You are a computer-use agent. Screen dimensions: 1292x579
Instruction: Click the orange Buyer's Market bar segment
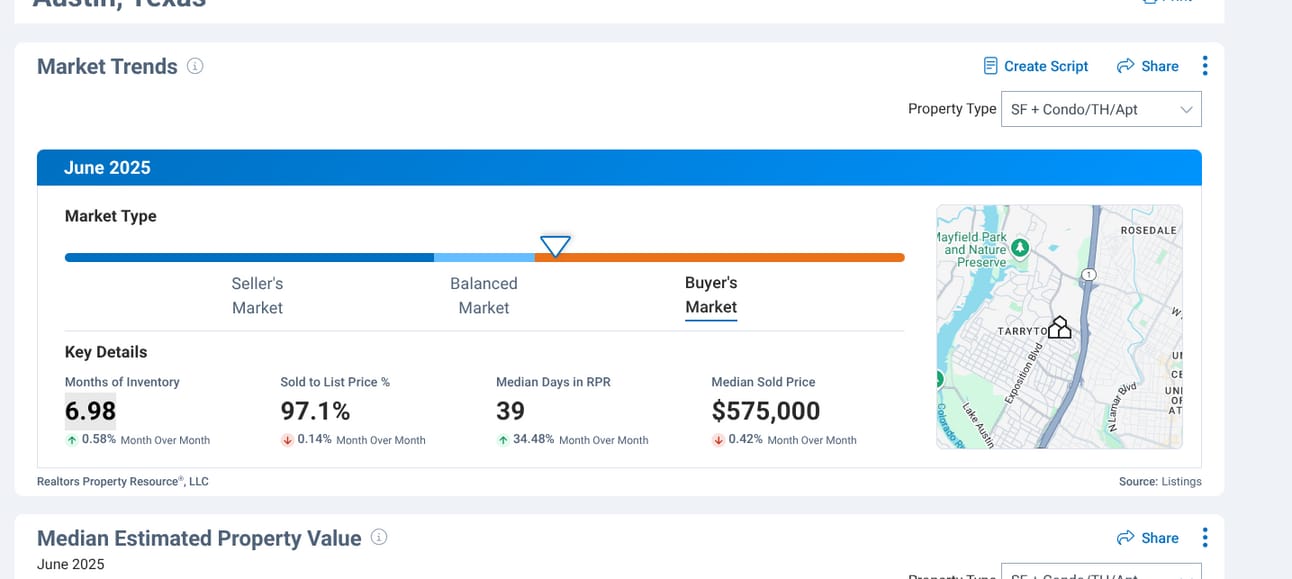[x=720, y=257]
